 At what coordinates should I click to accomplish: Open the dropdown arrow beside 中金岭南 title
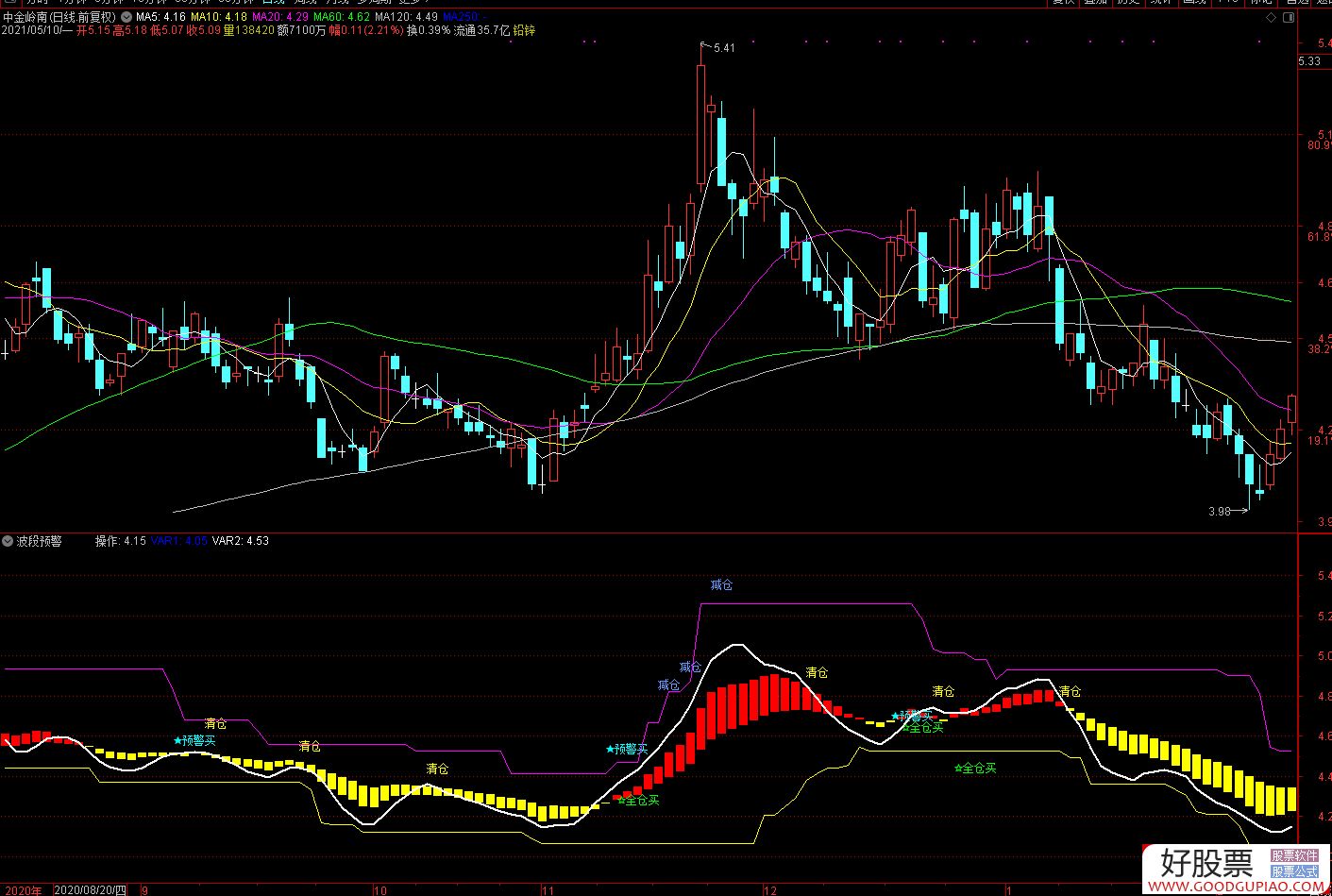coord(126,17)
